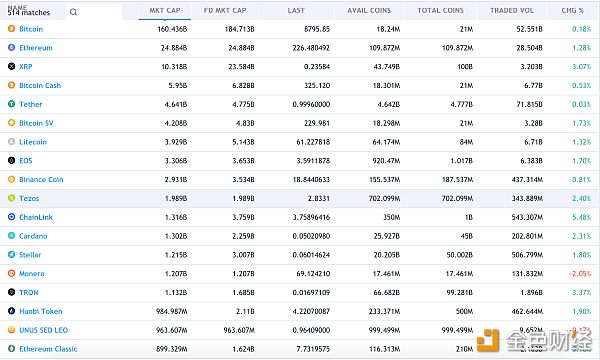Screen dimensions: 600x360
Task: Click the Tezos coin icon
Action: tap(11, 198)
